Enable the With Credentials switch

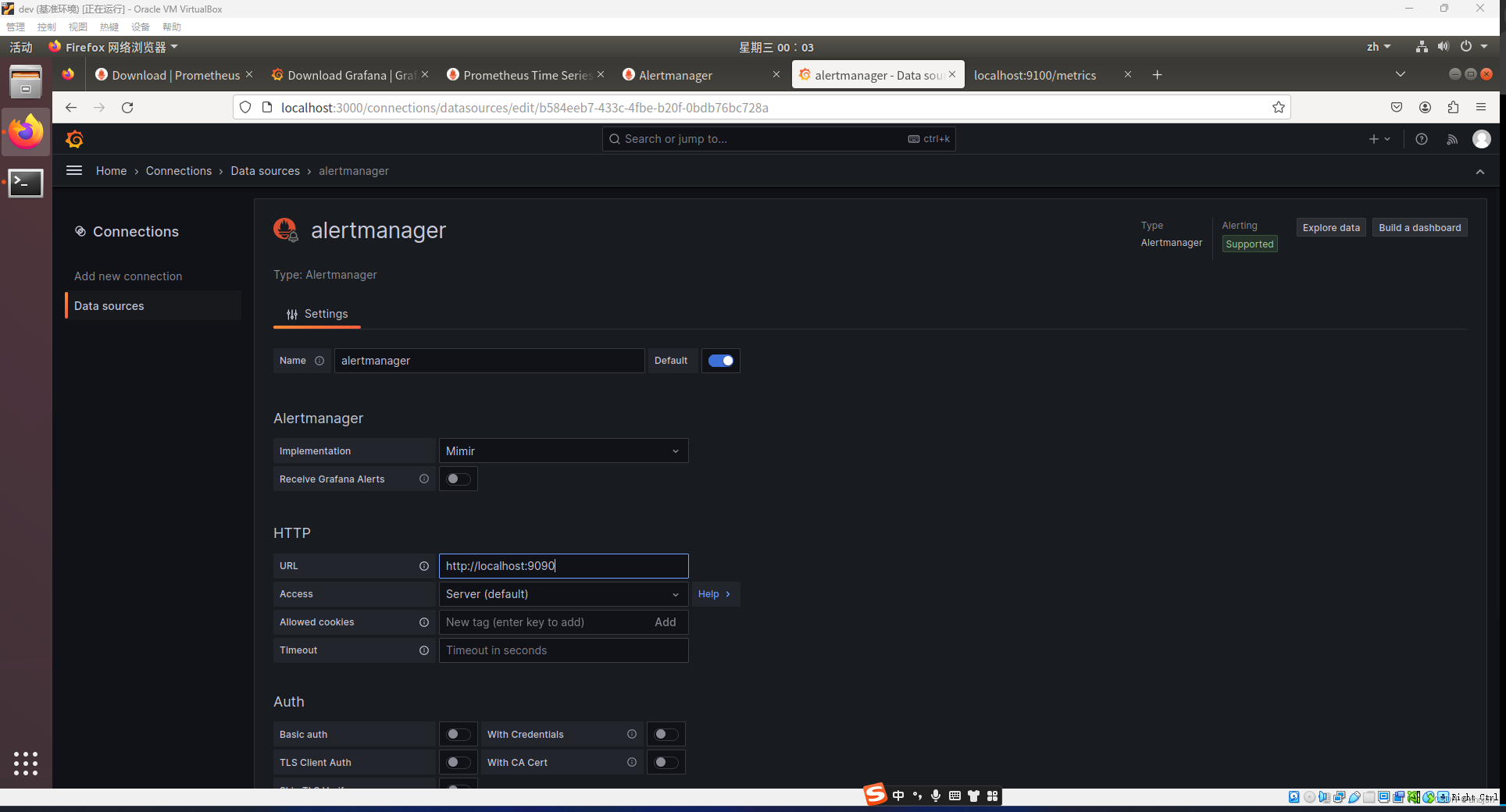pos(666,734)
